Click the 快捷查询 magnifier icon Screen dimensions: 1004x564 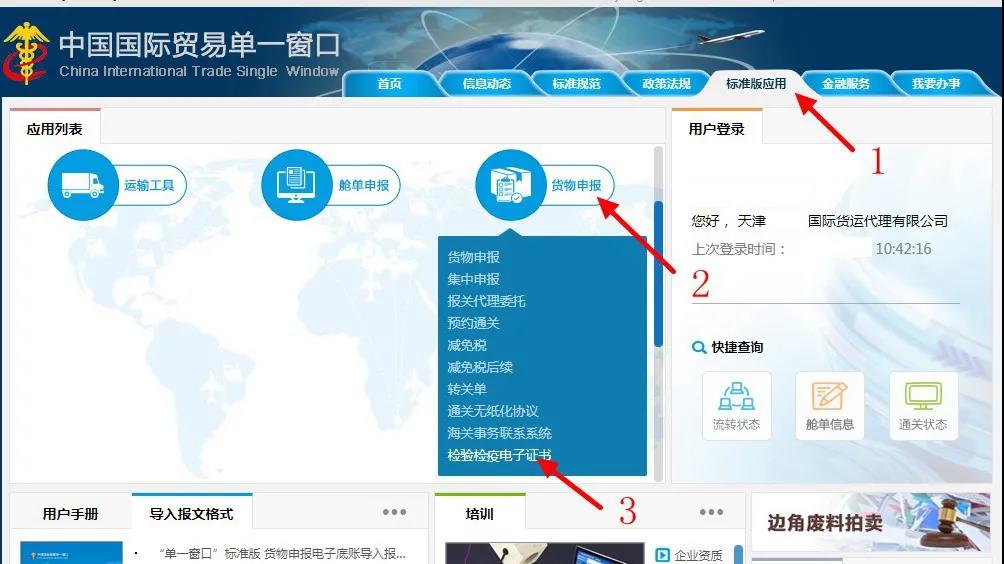pos(699,348)
